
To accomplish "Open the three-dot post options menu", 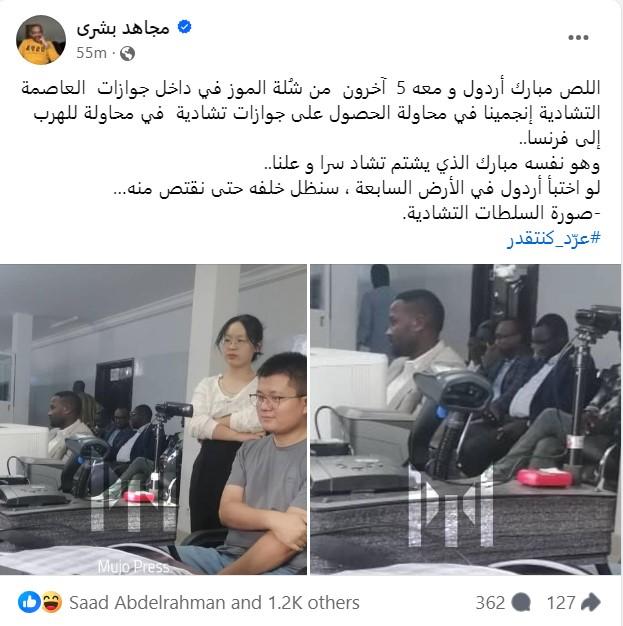I will [578, 38].
